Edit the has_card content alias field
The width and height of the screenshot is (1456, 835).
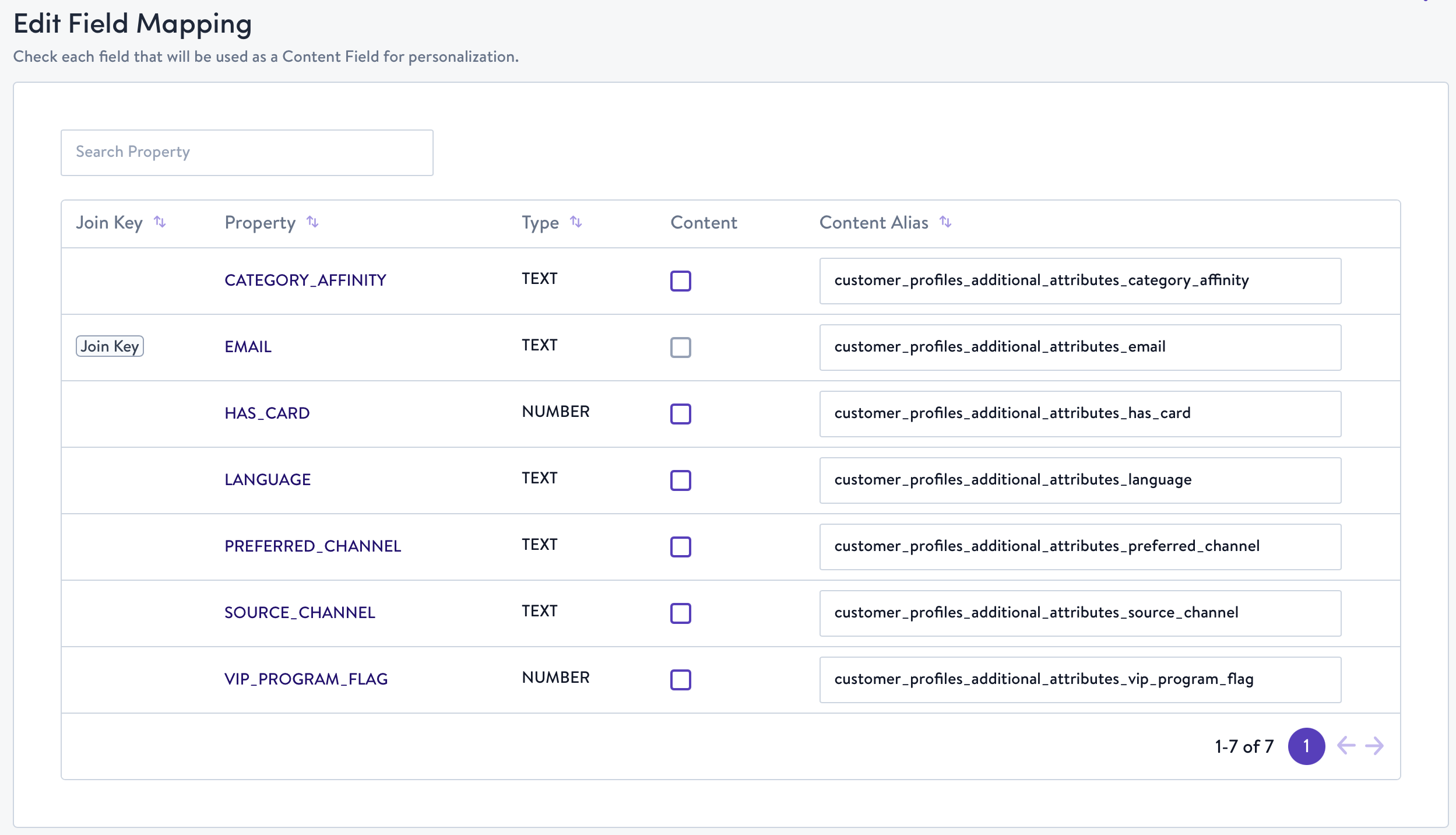point(1079,413)
